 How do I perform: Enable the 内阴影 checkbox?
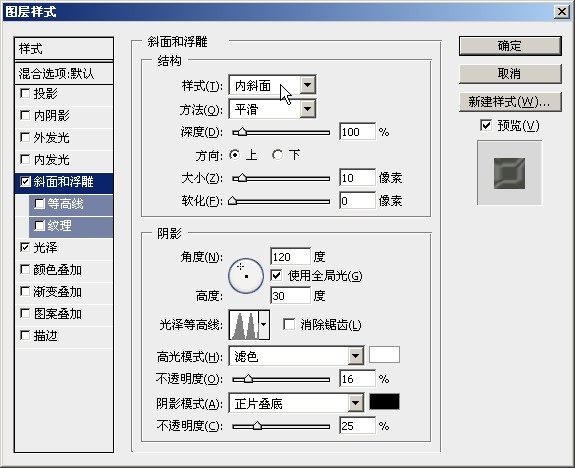click(x=25, y=115)
